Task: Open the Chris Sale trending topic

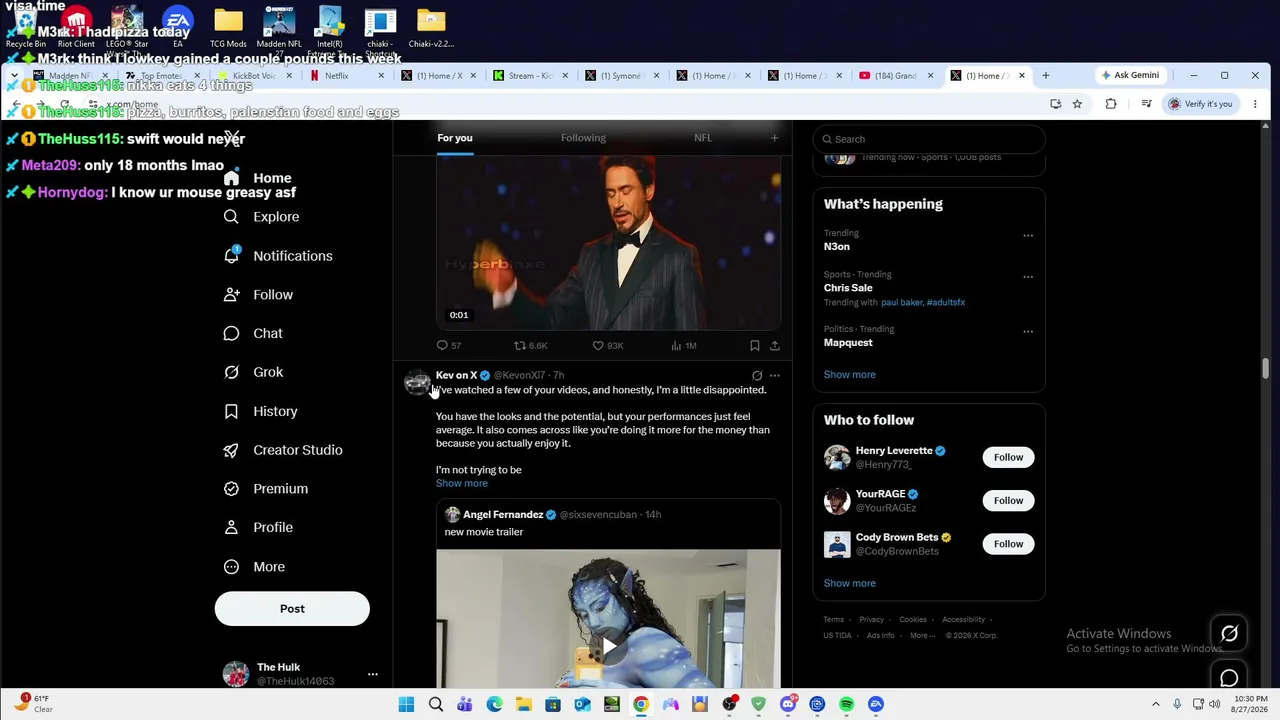Action: [848, 288]
